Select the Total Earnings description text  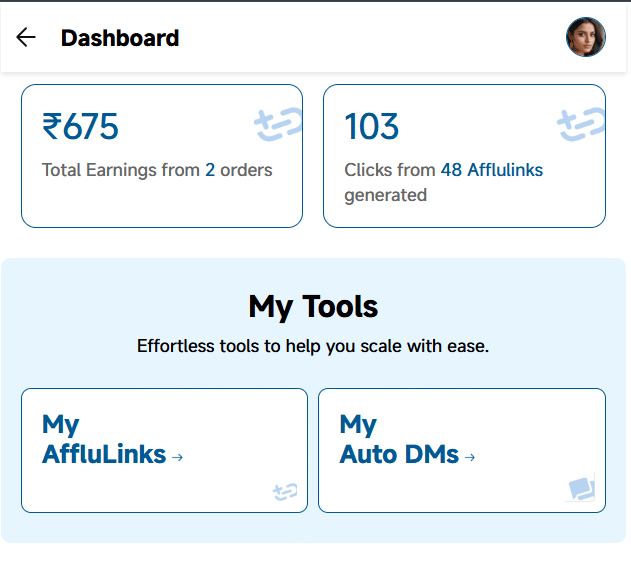[x=120, y=170]
